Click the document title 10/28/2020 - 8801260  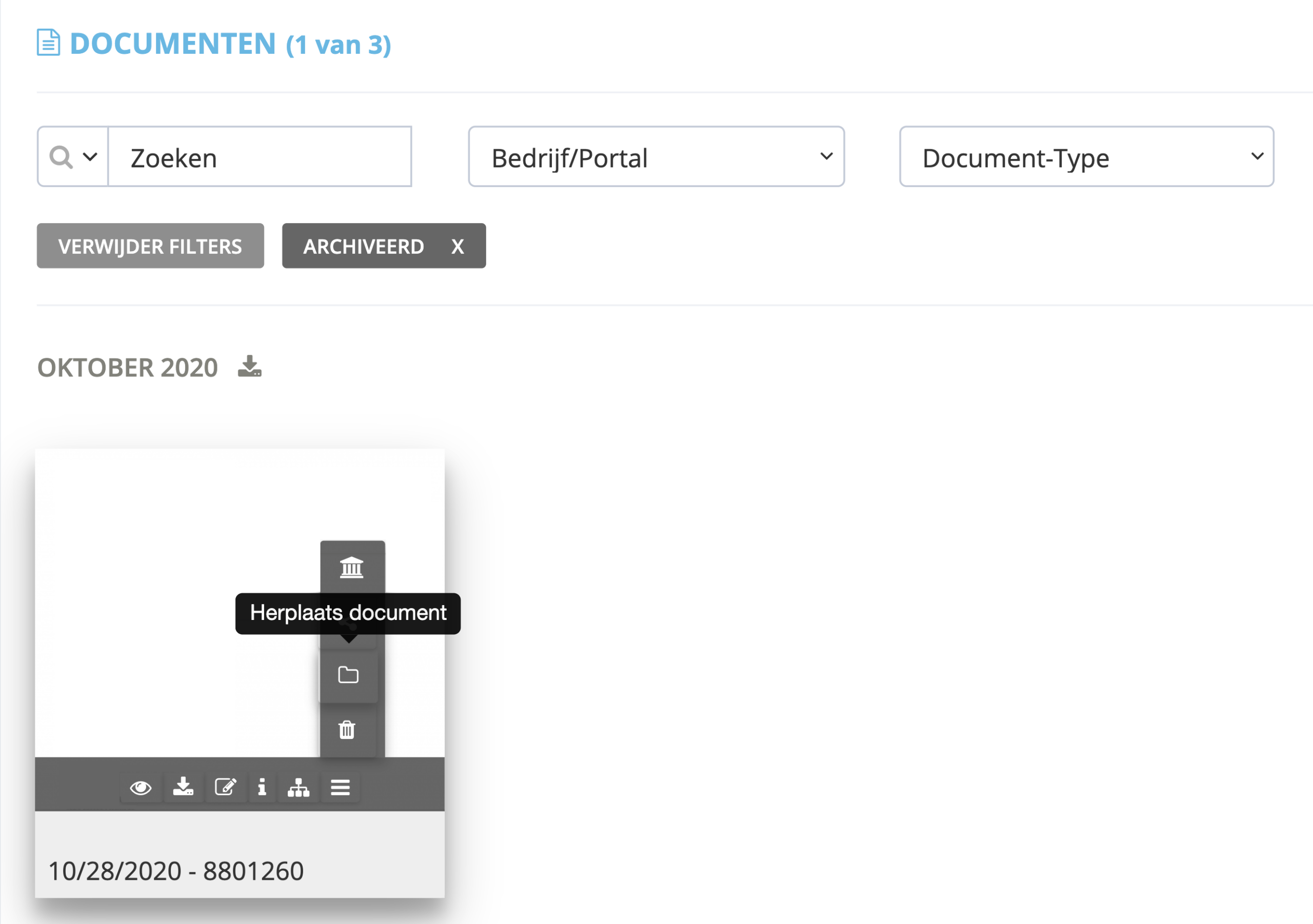coord(176,871)
